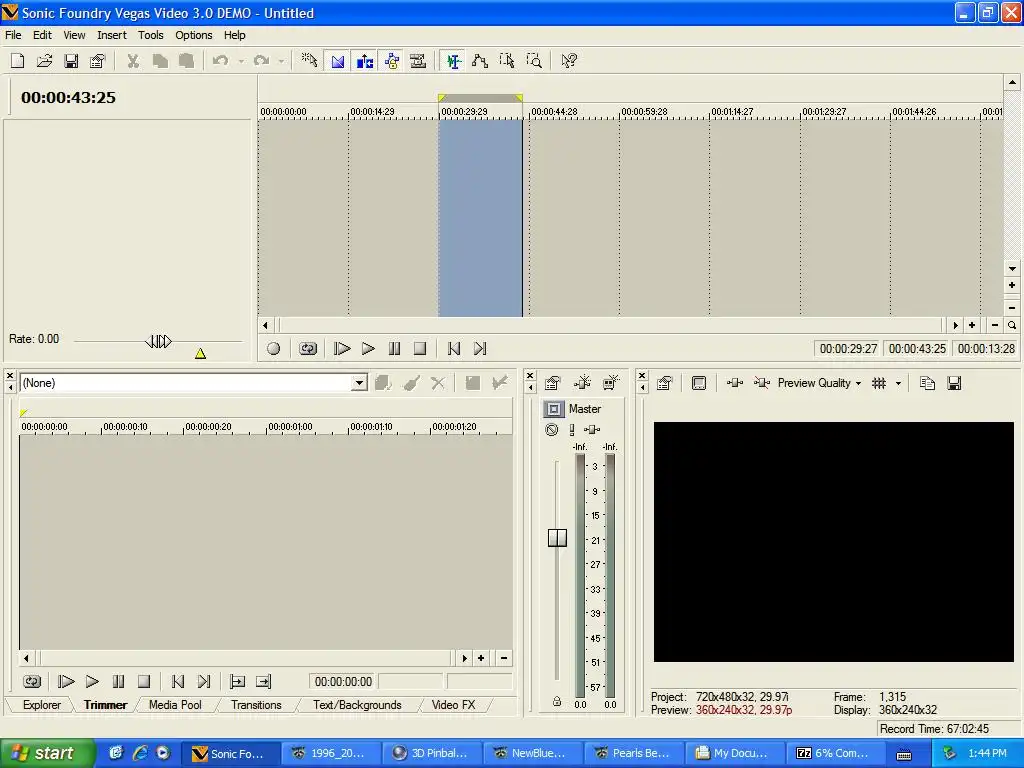Open mixer audio properties icon
The image size is (1024, 768).
pos(552,383)
